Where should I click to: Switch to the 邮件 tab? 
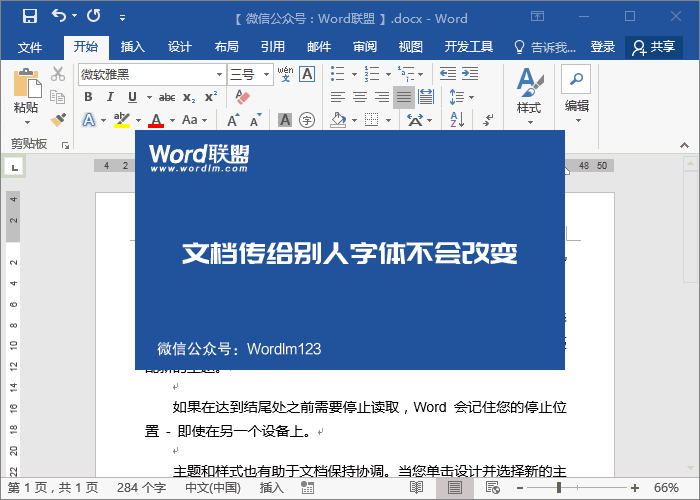(319, 47)
